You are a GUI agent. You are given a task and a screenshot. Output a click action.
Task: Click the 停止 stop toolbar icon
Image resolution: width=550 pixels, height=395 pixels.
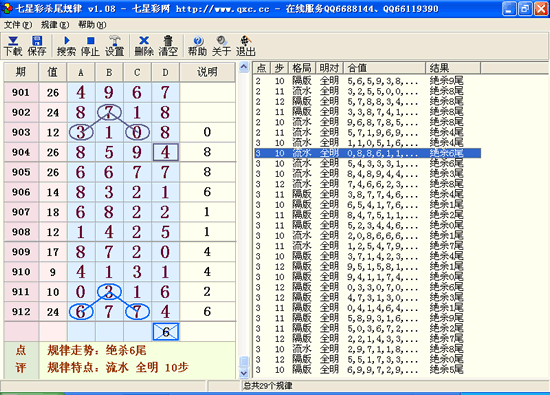point(90,46)
